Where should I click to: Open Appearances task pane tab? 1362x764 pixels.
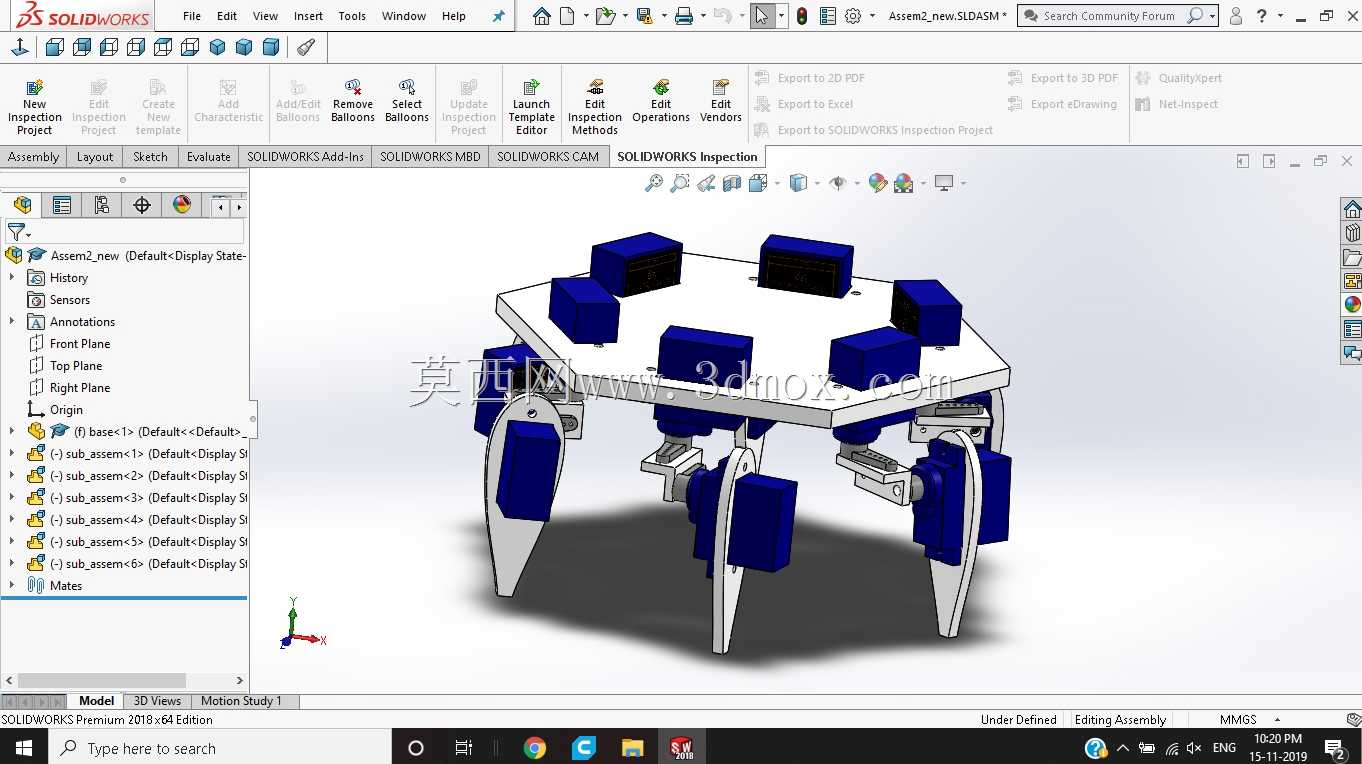pos(1352,305)
